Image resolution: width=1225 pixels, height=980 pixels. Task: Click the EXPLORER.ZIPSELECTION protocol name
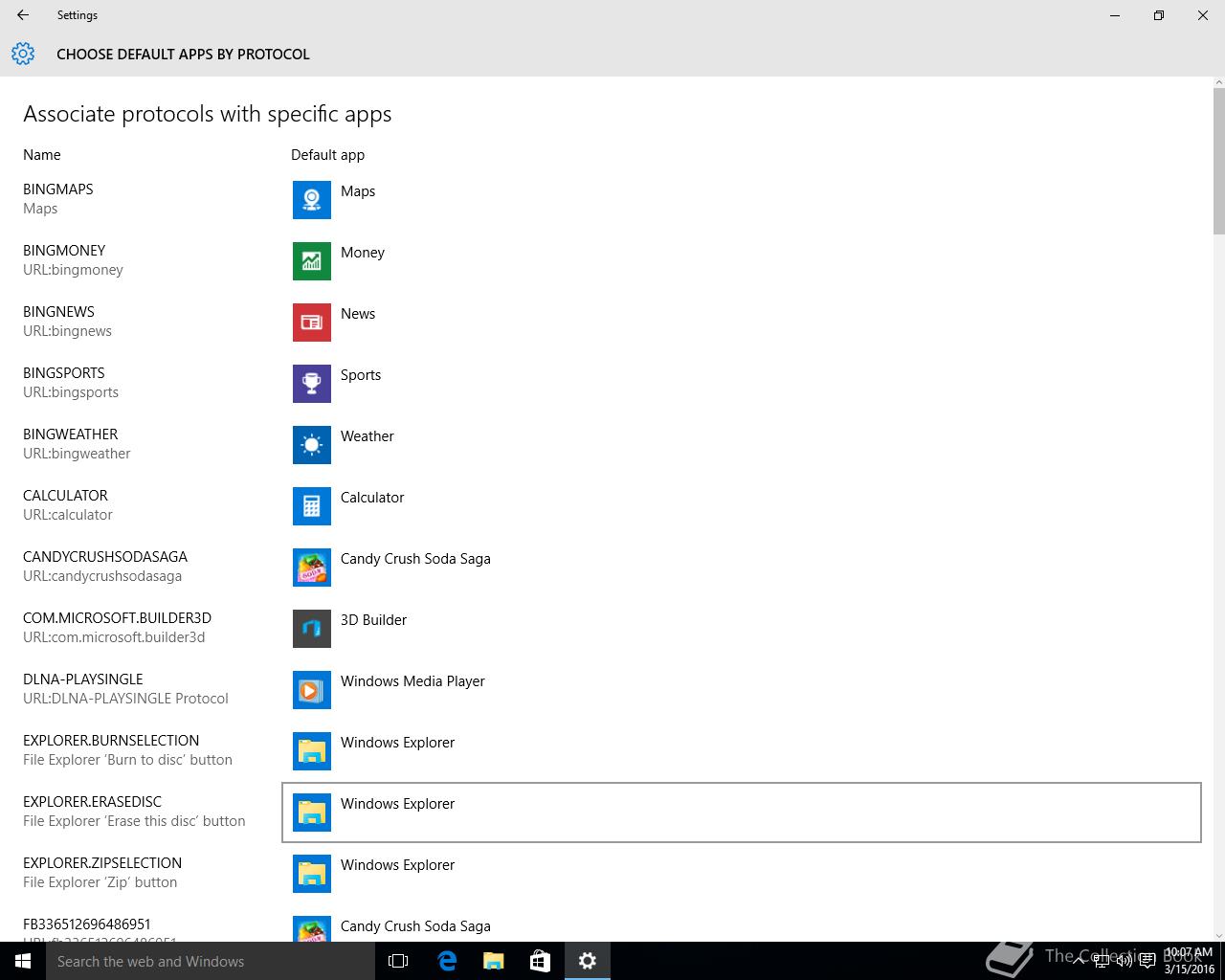(x=102, y=863)
